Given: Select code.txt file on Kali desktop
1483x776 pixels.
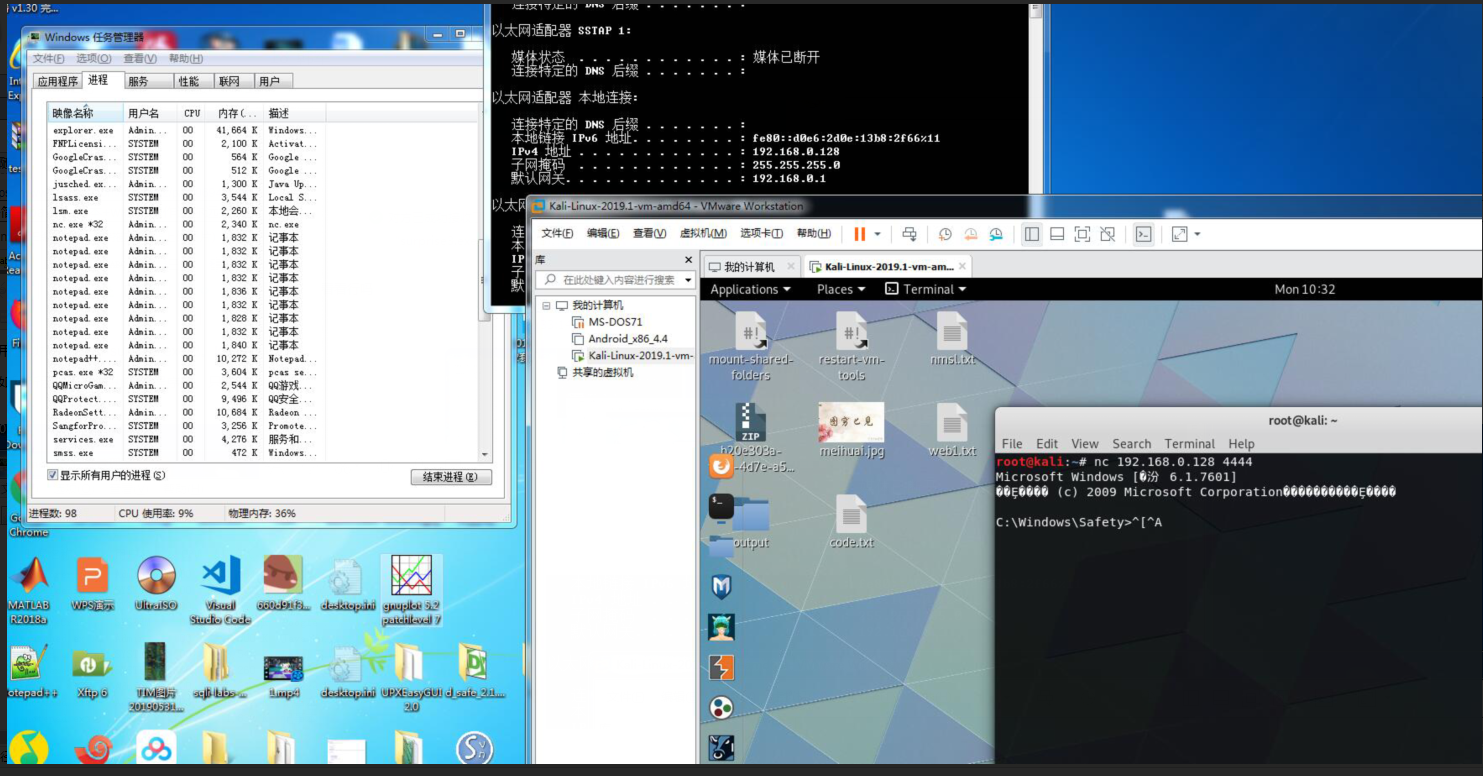Looking at the screenshot, I should (x=851, y=522).
